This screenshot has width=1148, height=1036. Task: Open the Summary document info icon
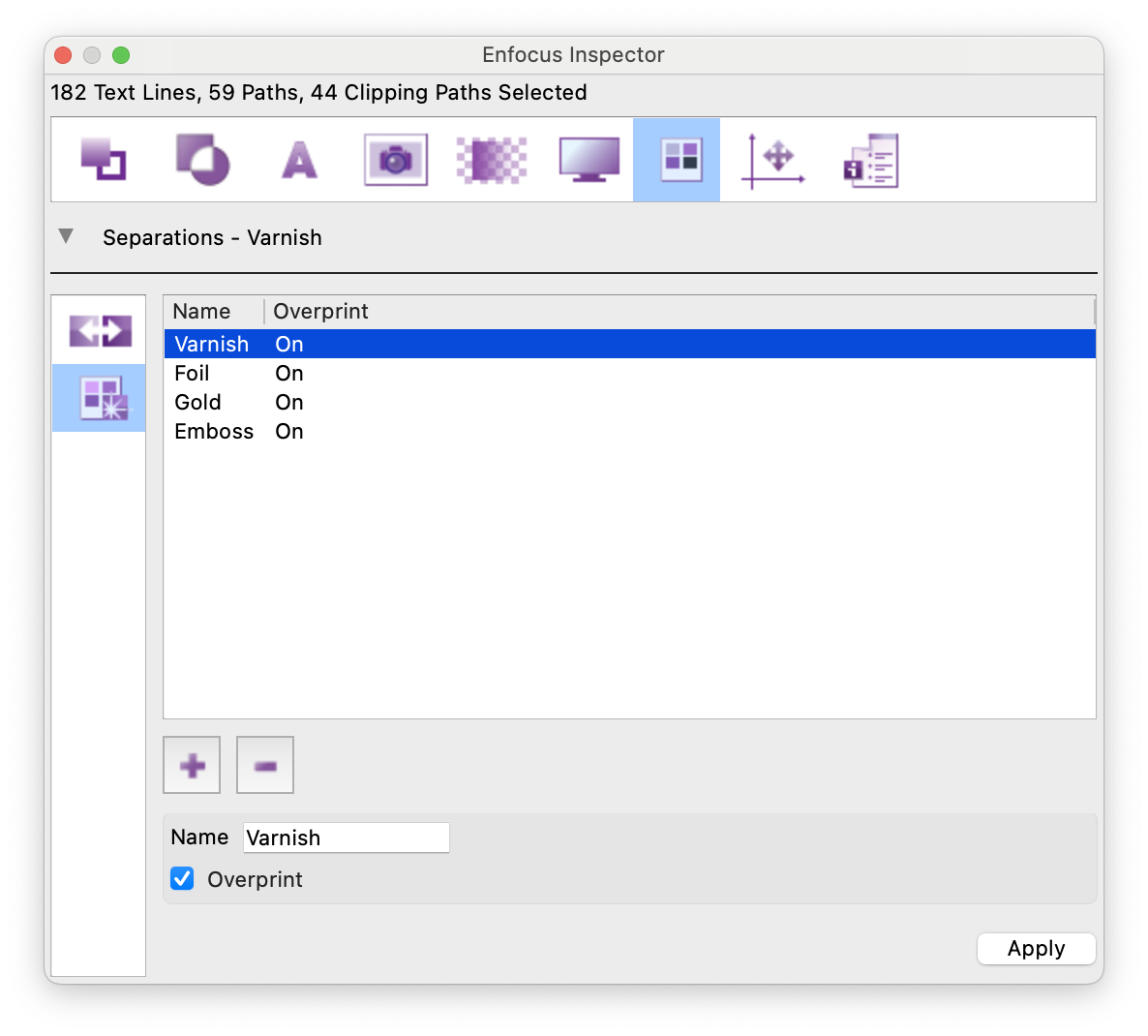(x=870, y=161)
